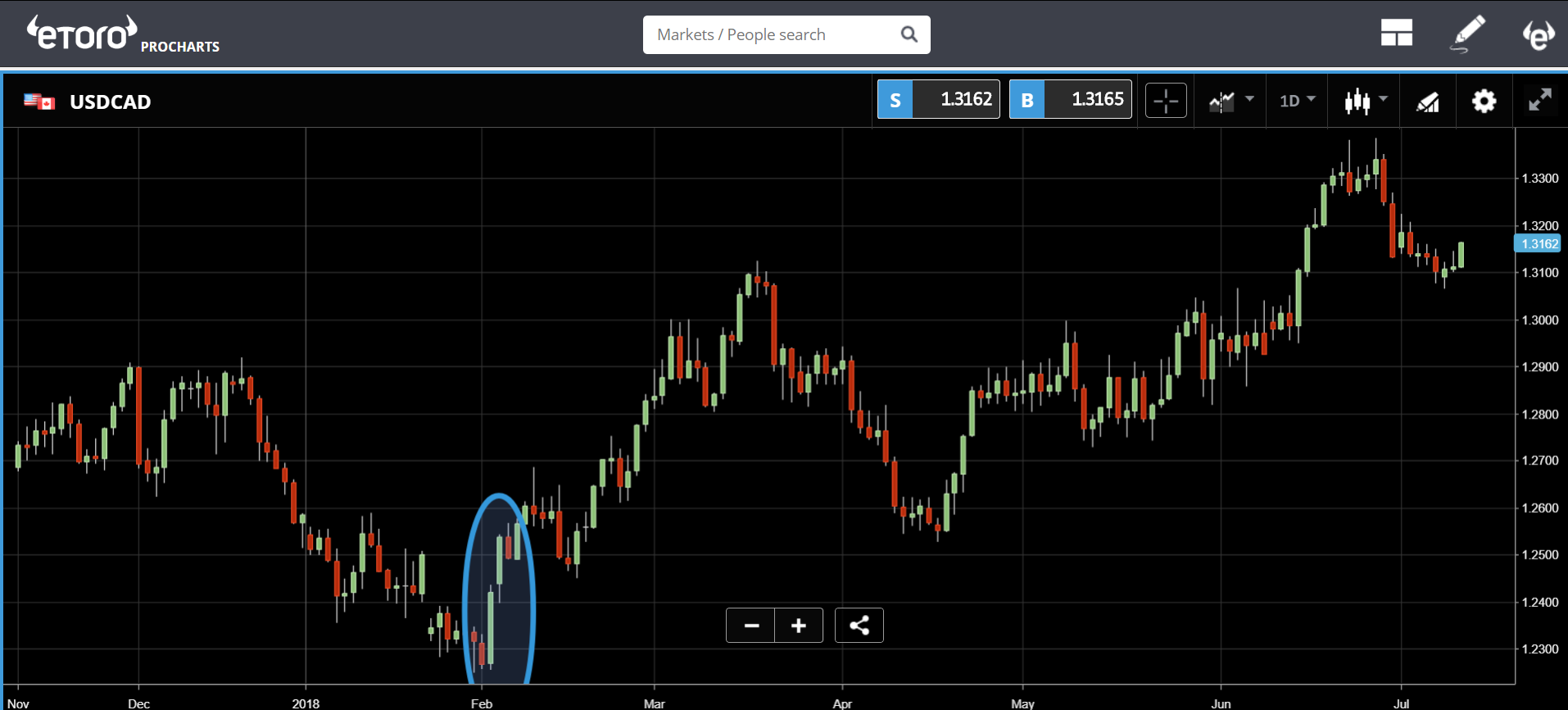Open the candlestick chart type dropdown
The height and width of the screenshot is (710, 1568).
[x=1365, y=101]
